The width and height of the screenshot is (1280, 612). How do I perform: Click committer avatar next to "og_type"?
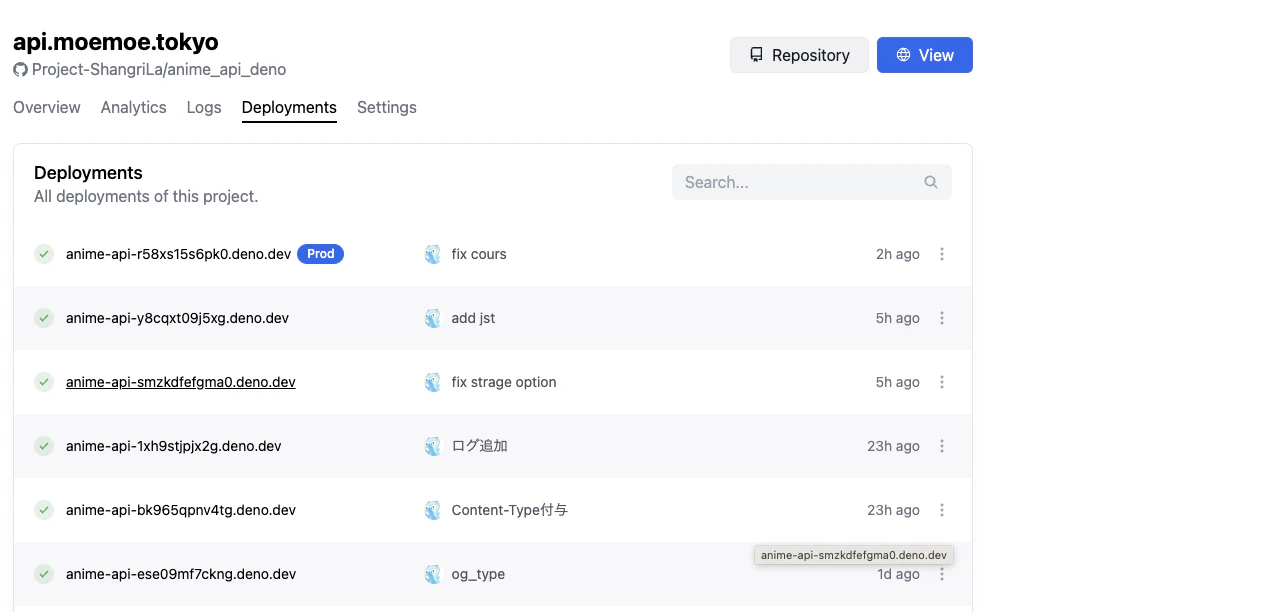tap(433, 574)
